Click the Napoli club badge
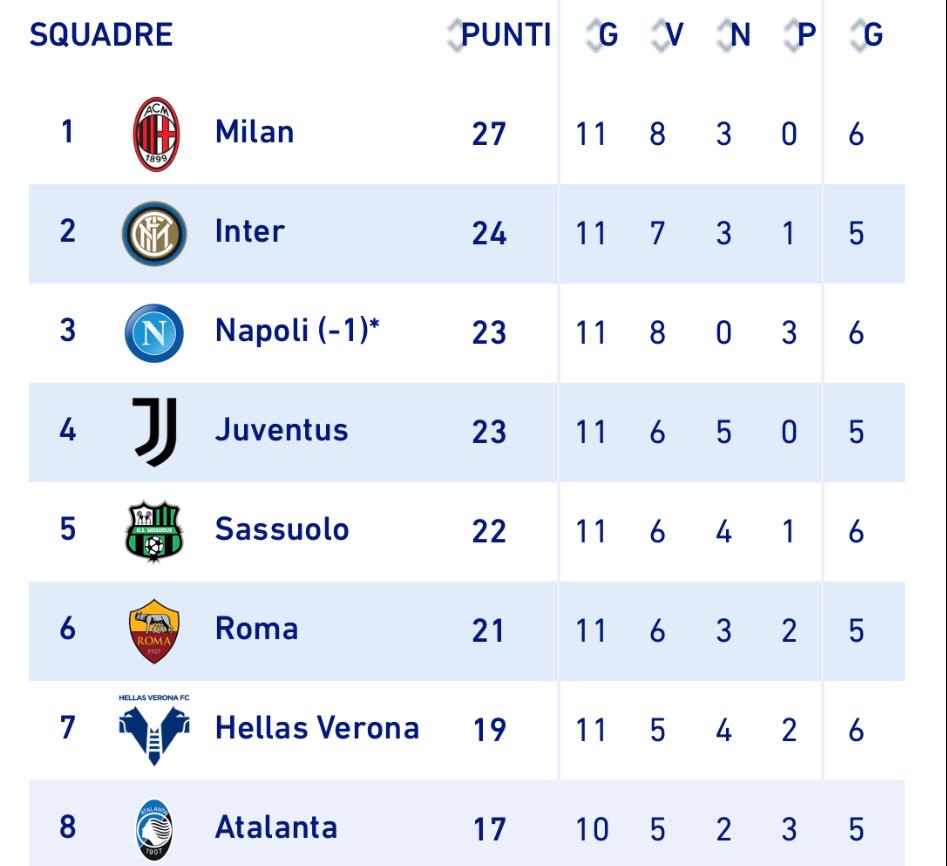 [x=155, y=333]
